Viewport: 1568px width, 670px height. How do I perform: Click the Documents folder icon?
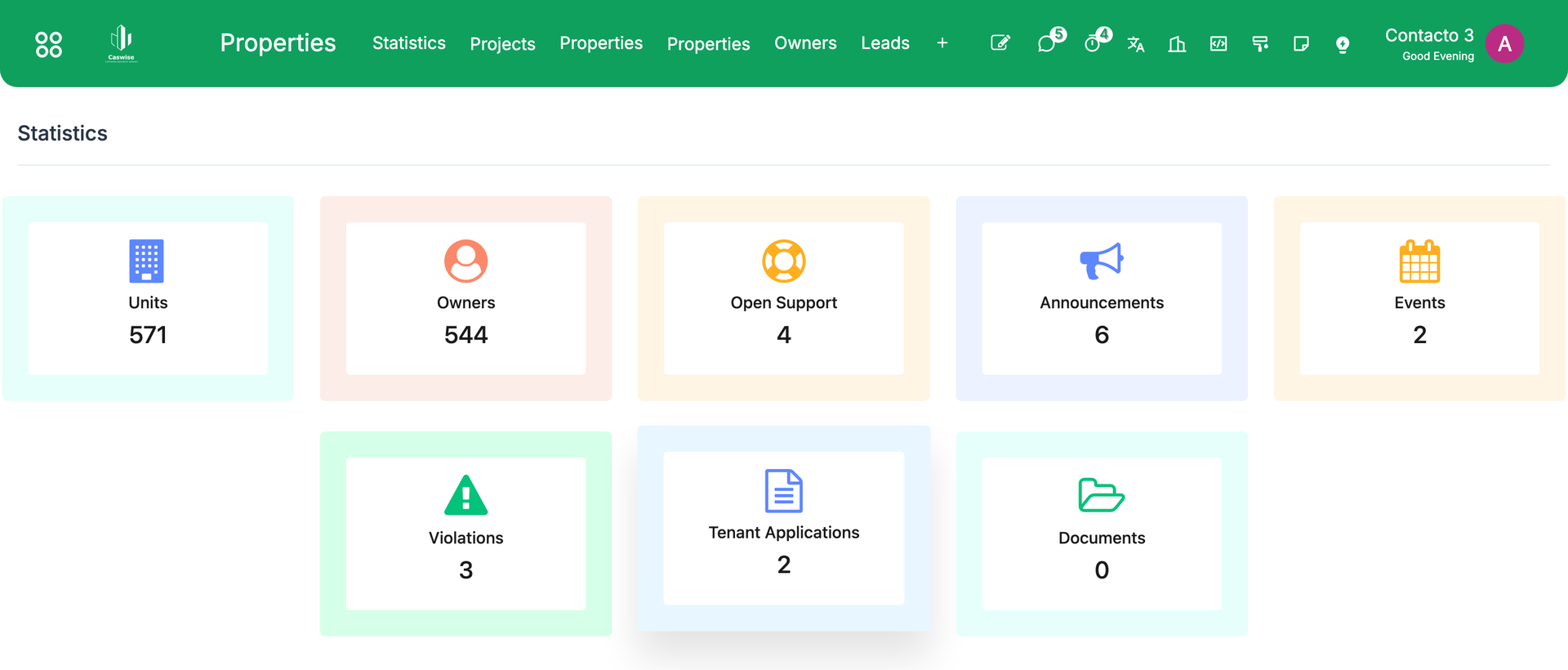[1102, 495]
